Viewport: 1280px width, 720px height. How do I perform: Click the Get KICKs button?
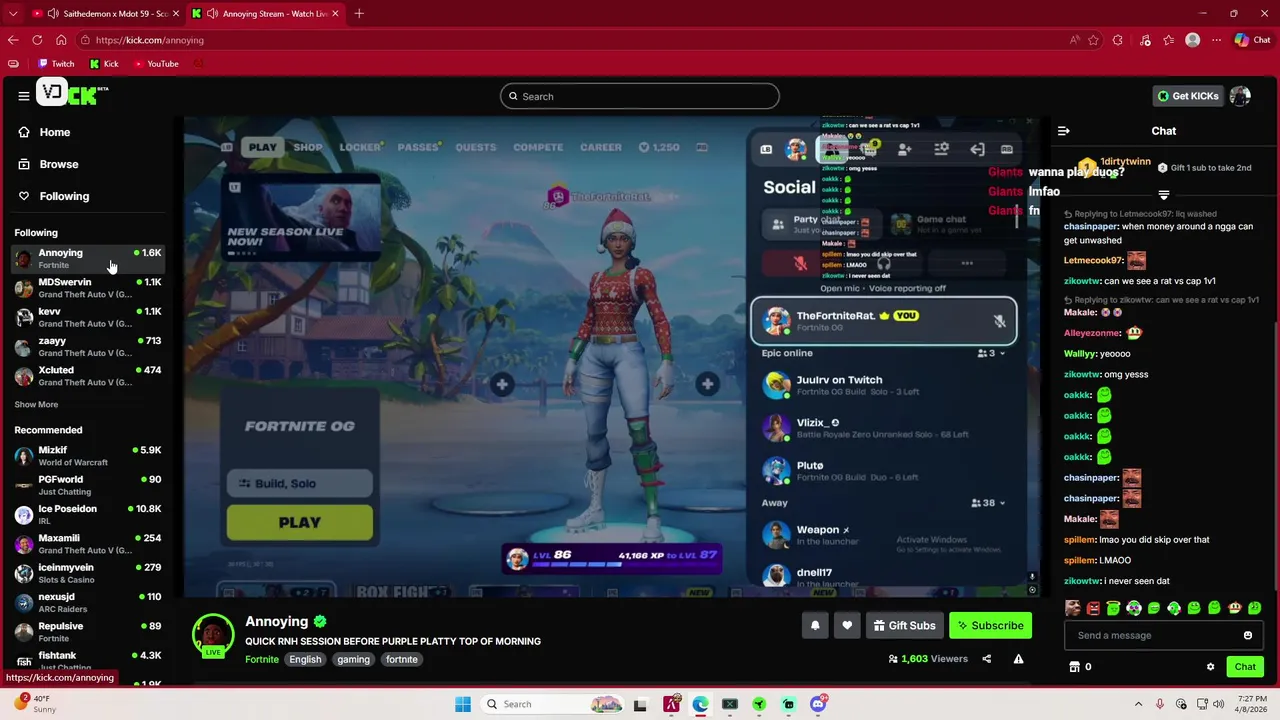coord(1188,96)
